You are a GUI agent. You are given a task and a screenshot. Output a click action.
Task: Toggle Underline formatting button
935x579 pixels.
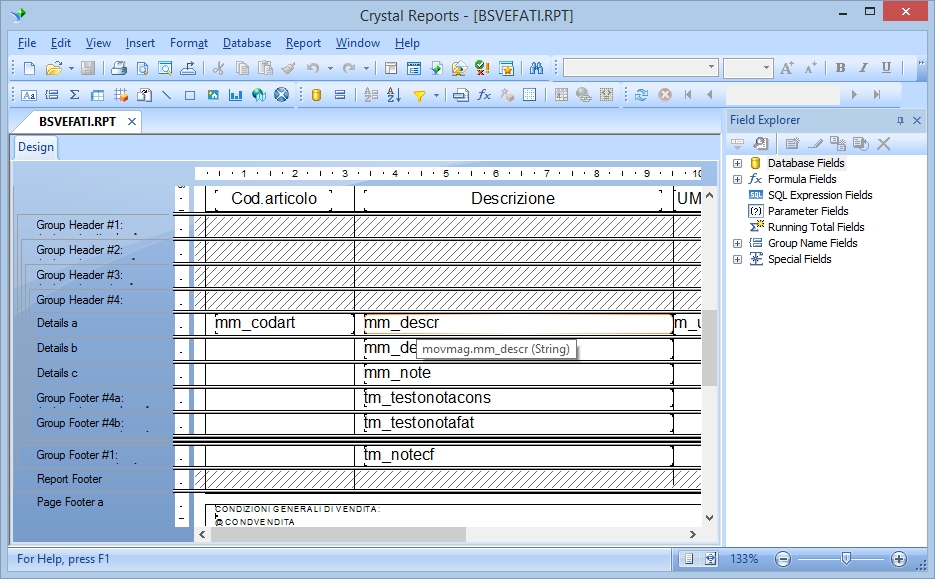886,68
